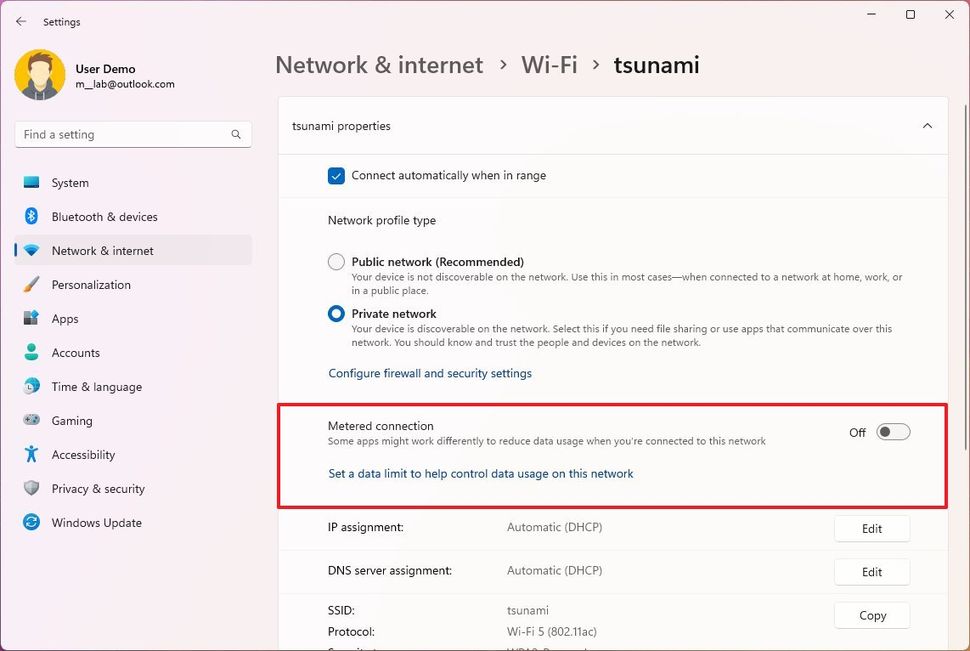Viewport: 970px width, 651px height.
Task: Click Edit next to IP assignment
Action: tap(871, 528)
